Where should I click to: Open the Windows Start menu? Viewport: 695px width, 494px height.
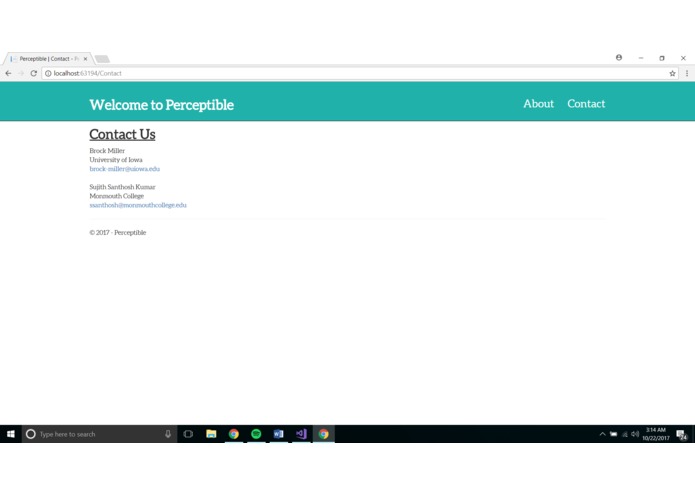(x=11, y=434)
